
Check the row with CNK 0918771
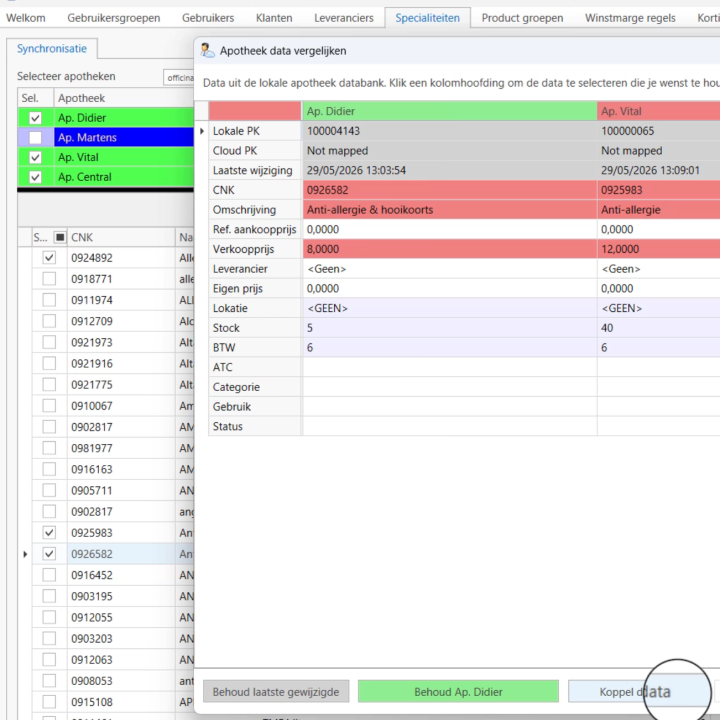click(x=49, y=279)
